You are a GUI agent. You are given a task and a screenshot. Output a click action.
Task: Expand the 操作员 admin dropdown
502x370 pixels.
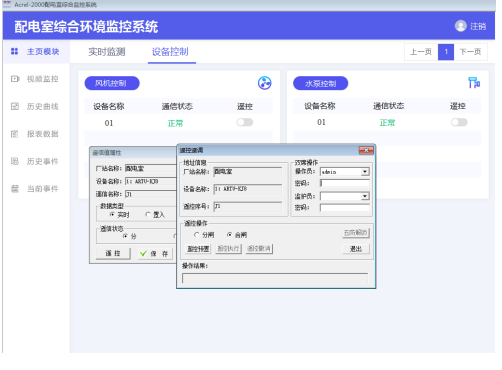(365, 172)
